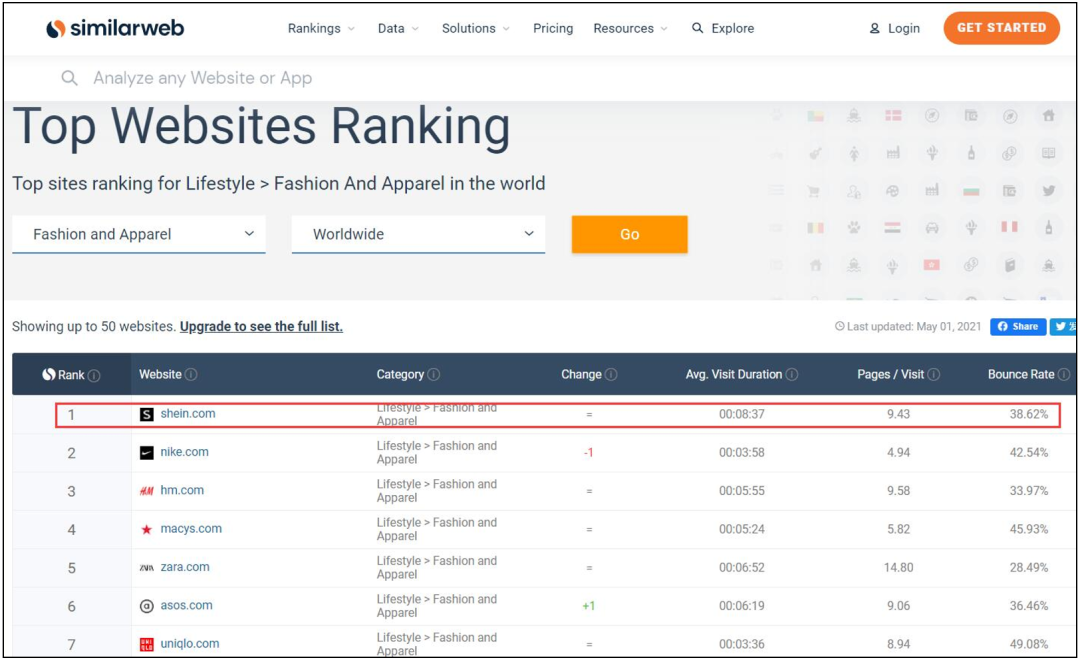Open the shein.com link
Screen dimensions: 1080x662
pos(188,413)
